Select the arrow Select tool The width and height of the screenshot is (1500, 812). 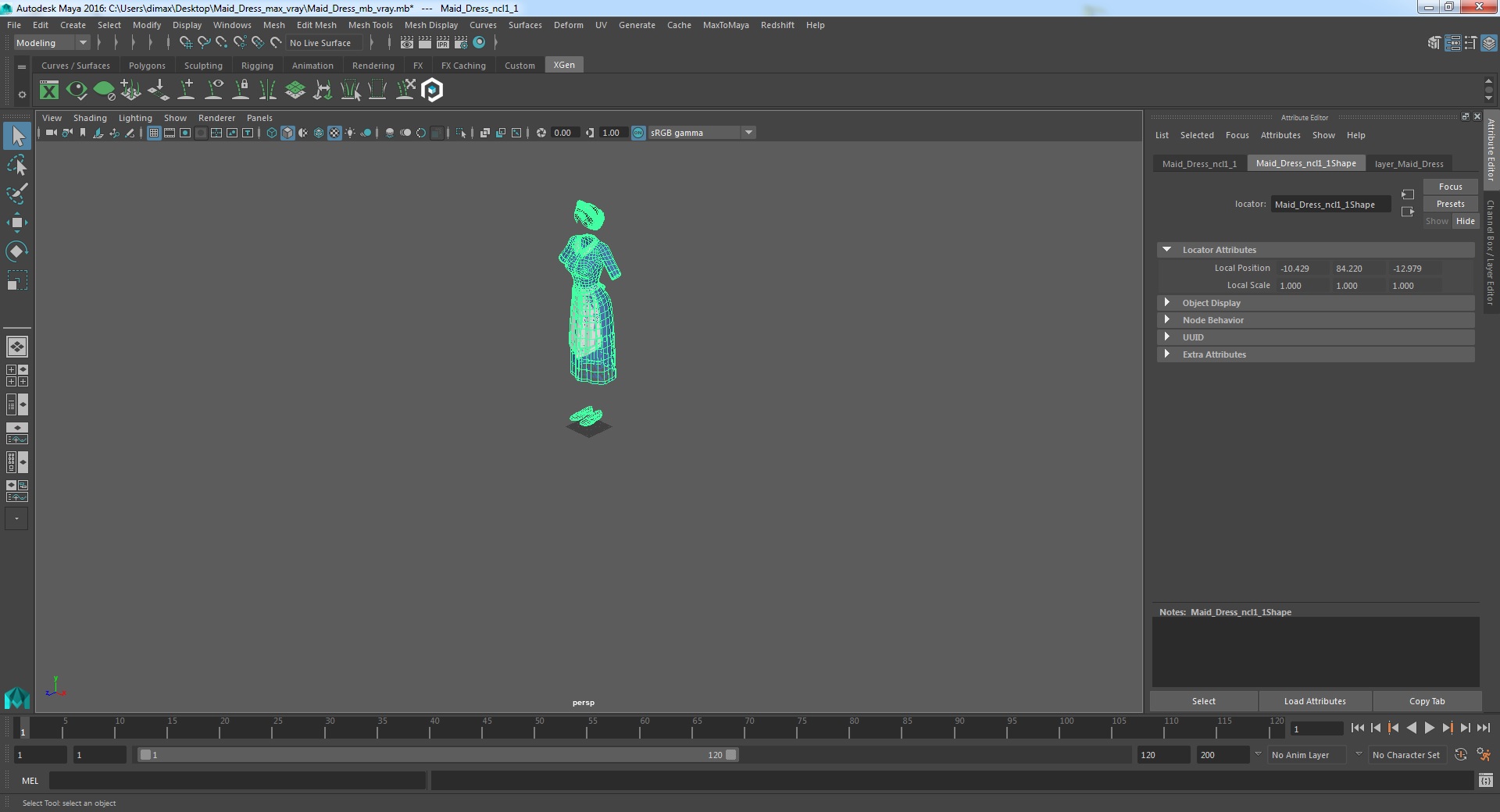point(17,136)
